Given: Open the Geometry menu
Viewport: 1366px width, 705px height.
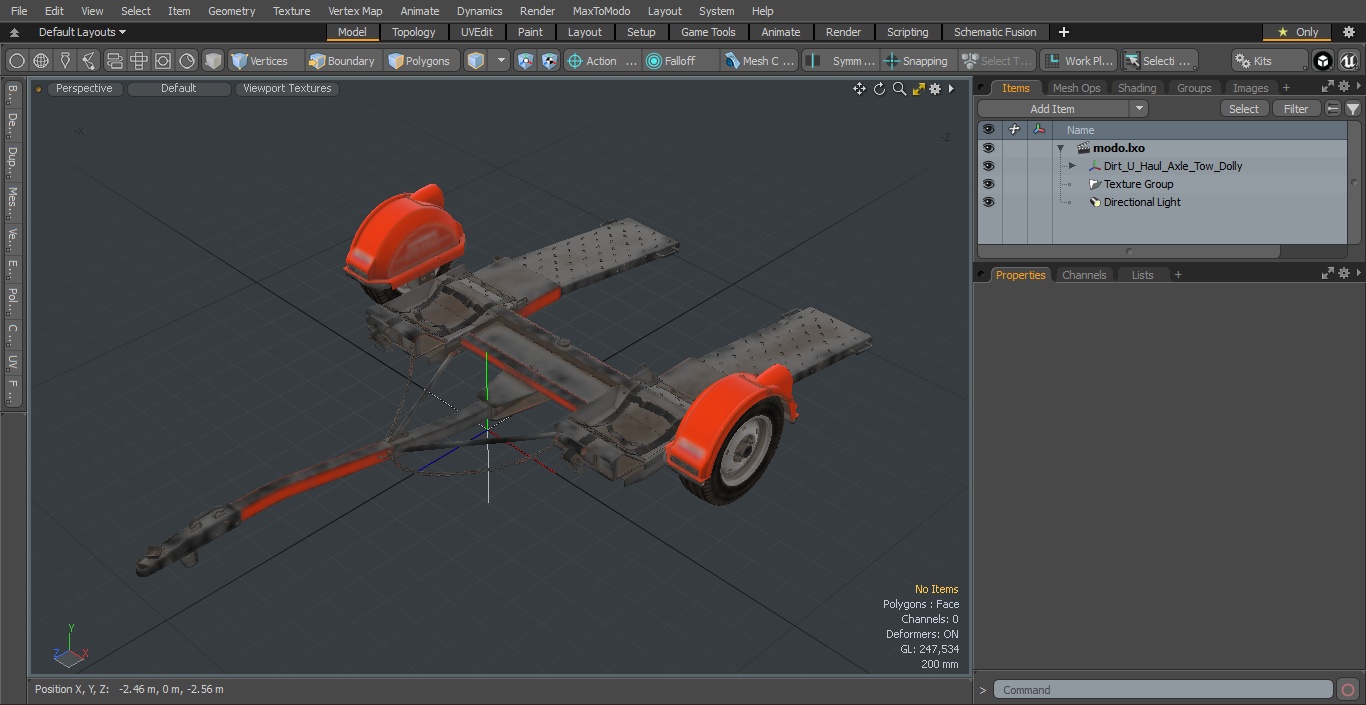Looking at the screenshot, I should point(231,11).
